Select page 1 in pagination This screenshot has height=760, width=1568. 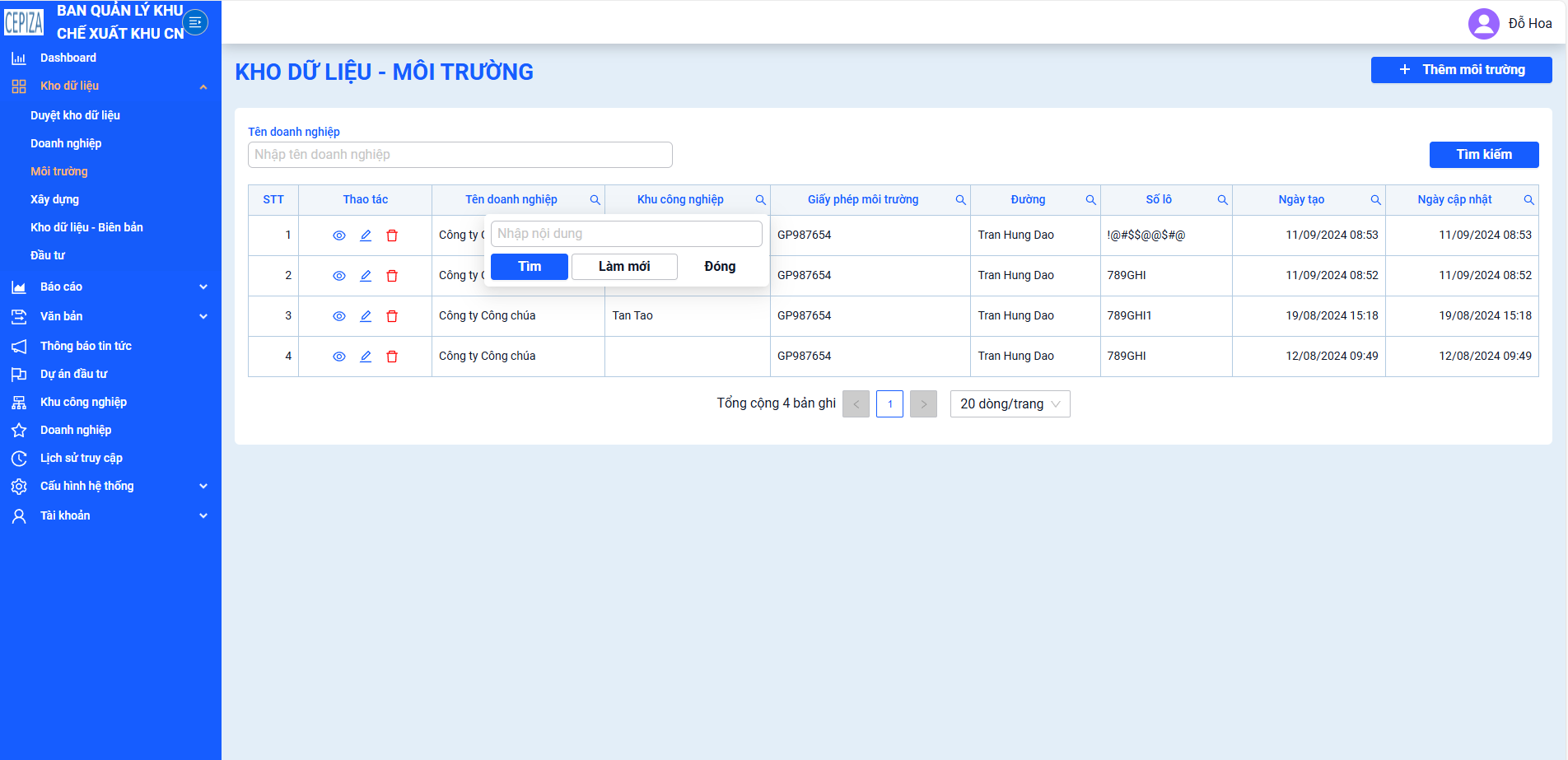pos(889,404)
